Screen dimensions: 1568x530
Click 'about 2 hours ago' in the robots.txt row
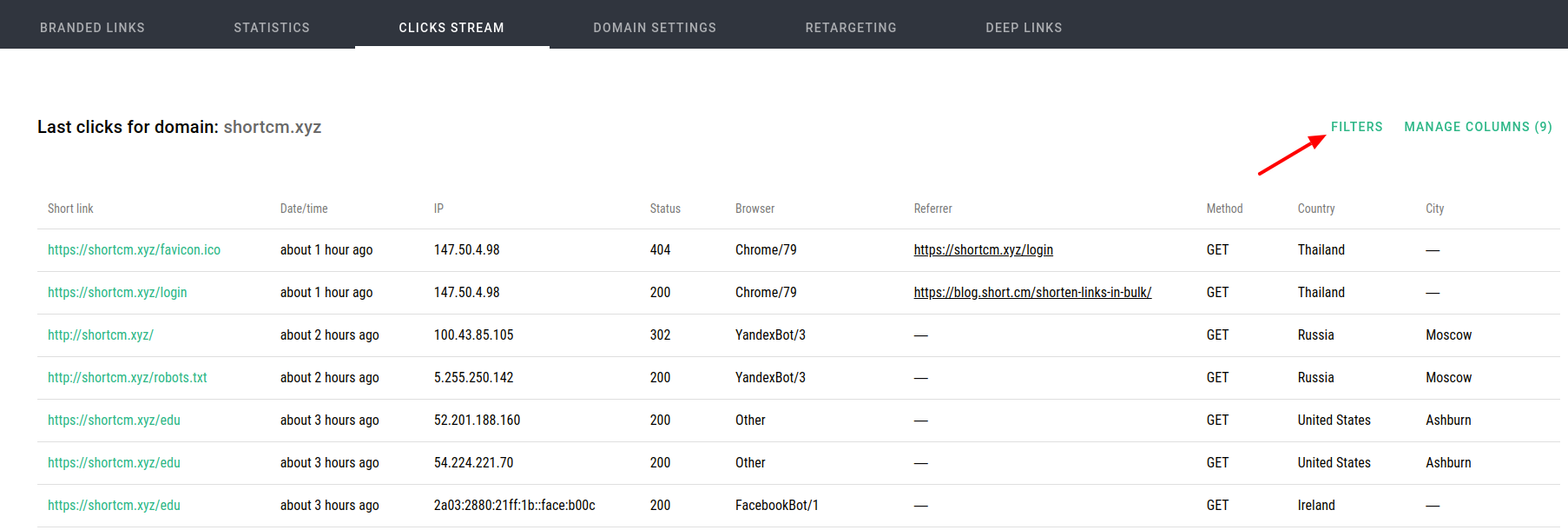(330, 378)
